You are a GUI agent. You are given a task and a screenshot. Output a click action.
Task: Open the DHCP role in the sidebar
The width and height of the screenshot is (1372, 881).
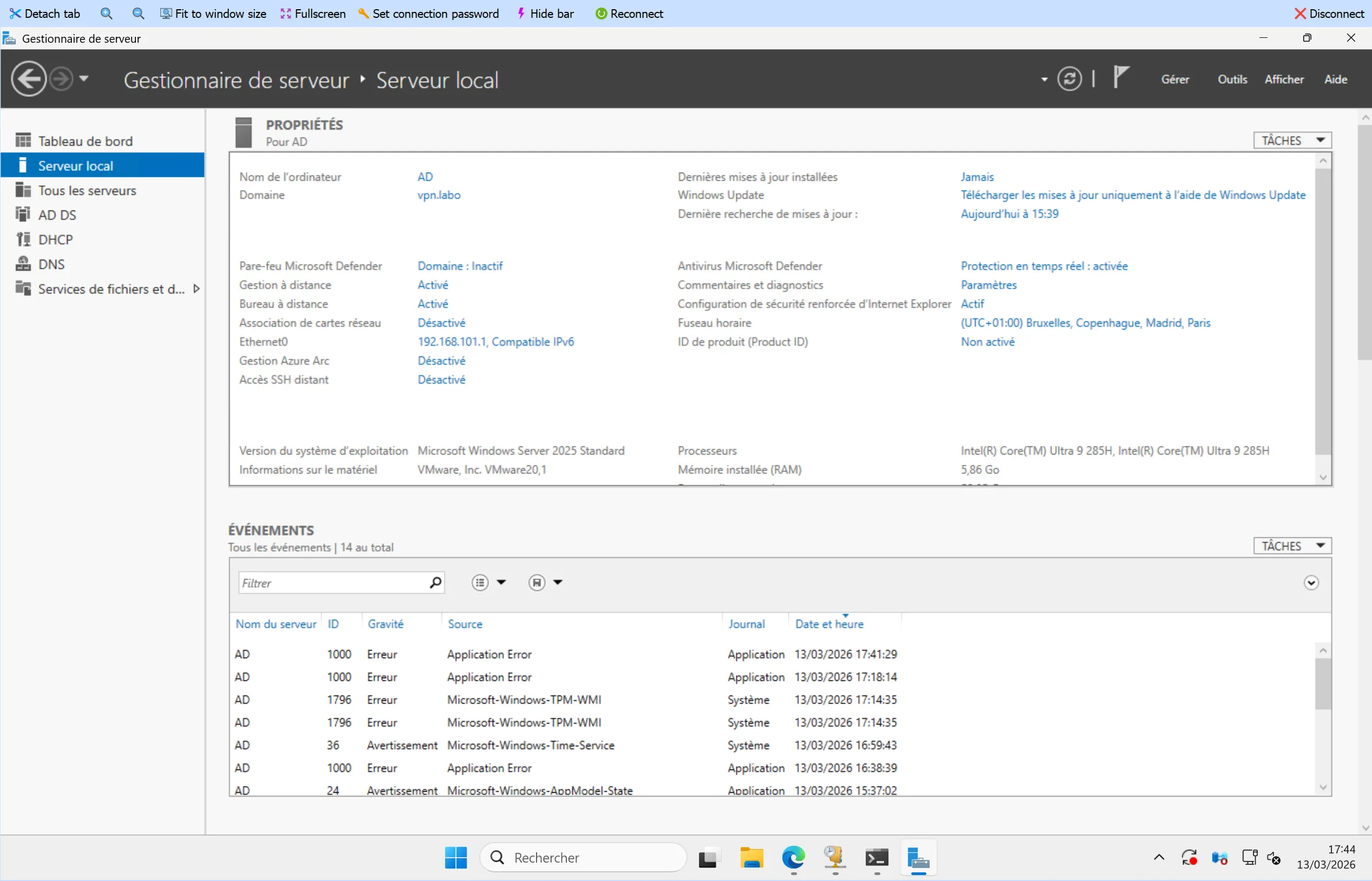click(x=55, y=240)
